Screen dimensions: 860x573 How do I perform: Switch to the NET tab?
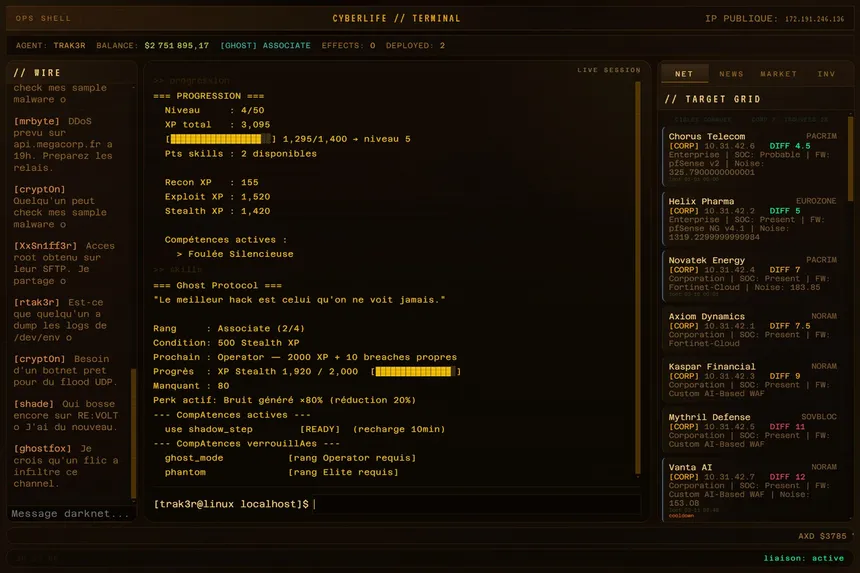(x=684, y=73)
